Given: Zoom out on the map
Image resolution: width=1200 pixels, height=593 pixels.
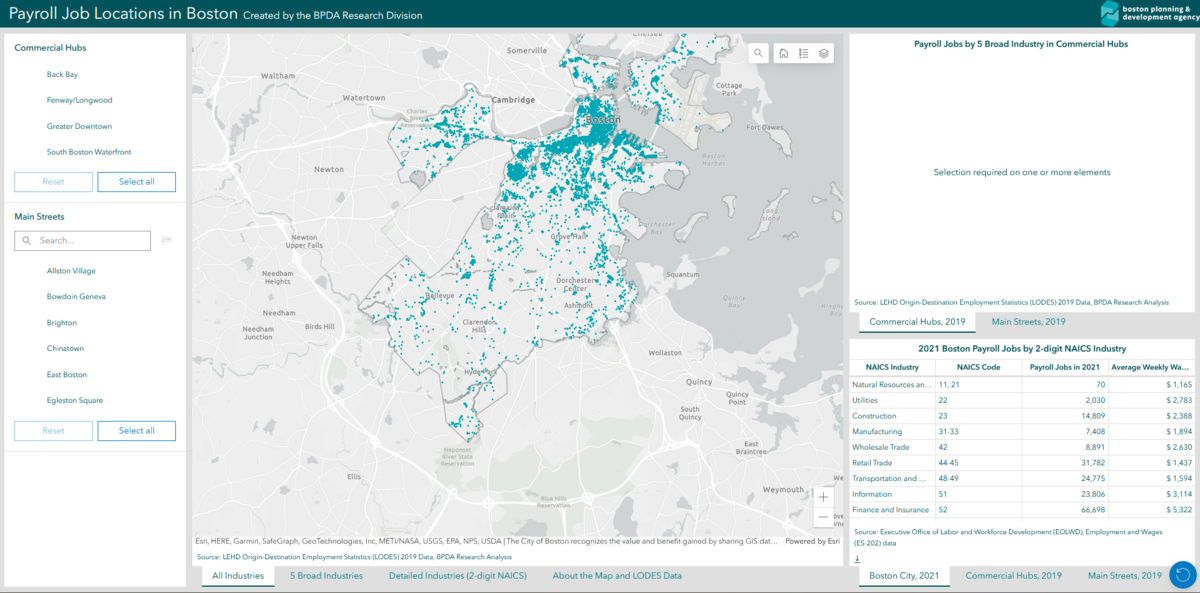Looking at the screenshot, I should [x=822, y=519].
